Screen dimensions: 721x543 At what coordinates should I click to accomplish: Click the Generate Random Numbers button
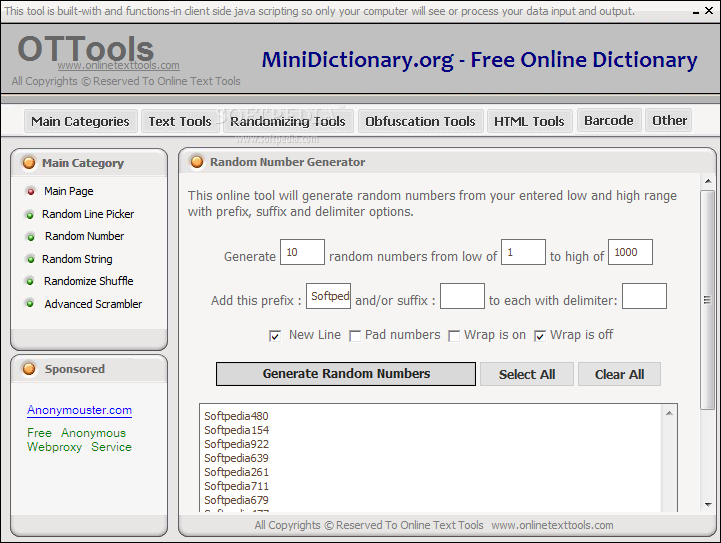click(346, 374)
